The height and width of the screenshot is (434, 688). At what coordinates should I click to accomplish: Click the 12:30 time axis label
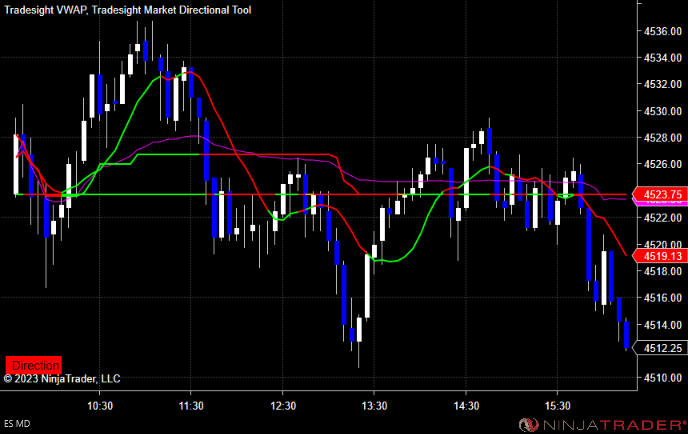point(283,406)
